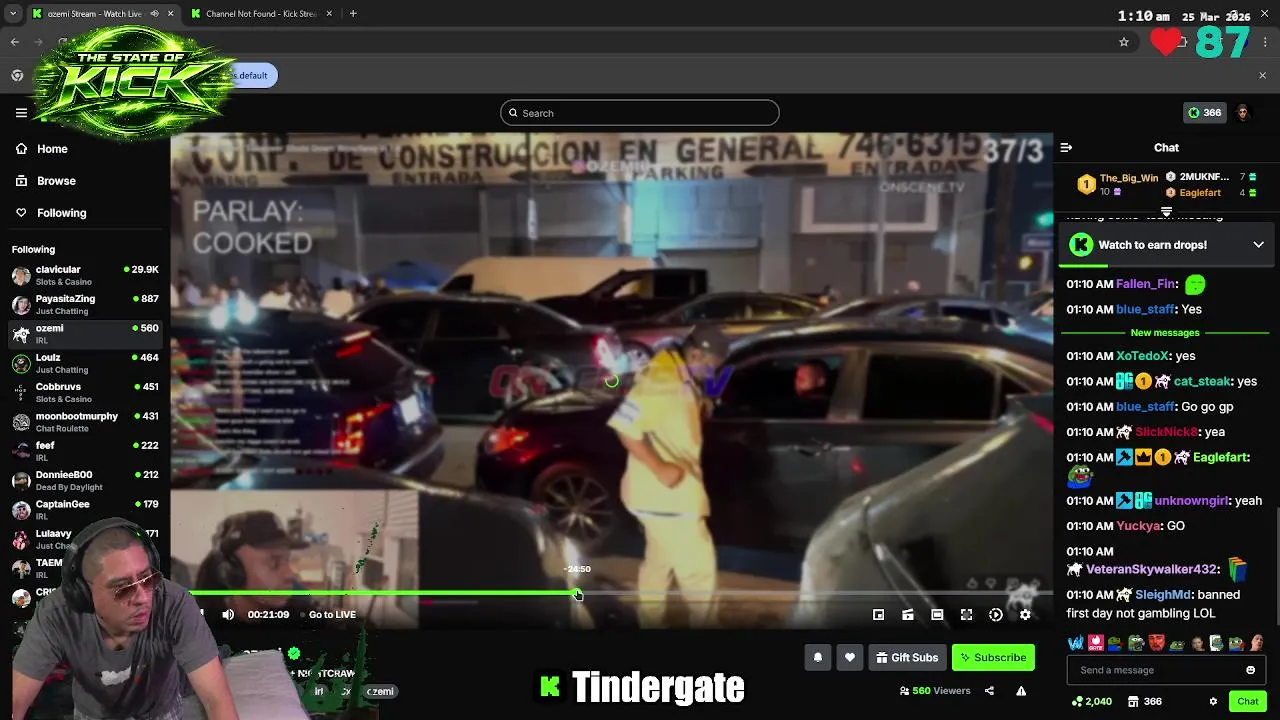The image size is (1280, 720).
Task: Open a new browser tab
Action: point(353,14)
